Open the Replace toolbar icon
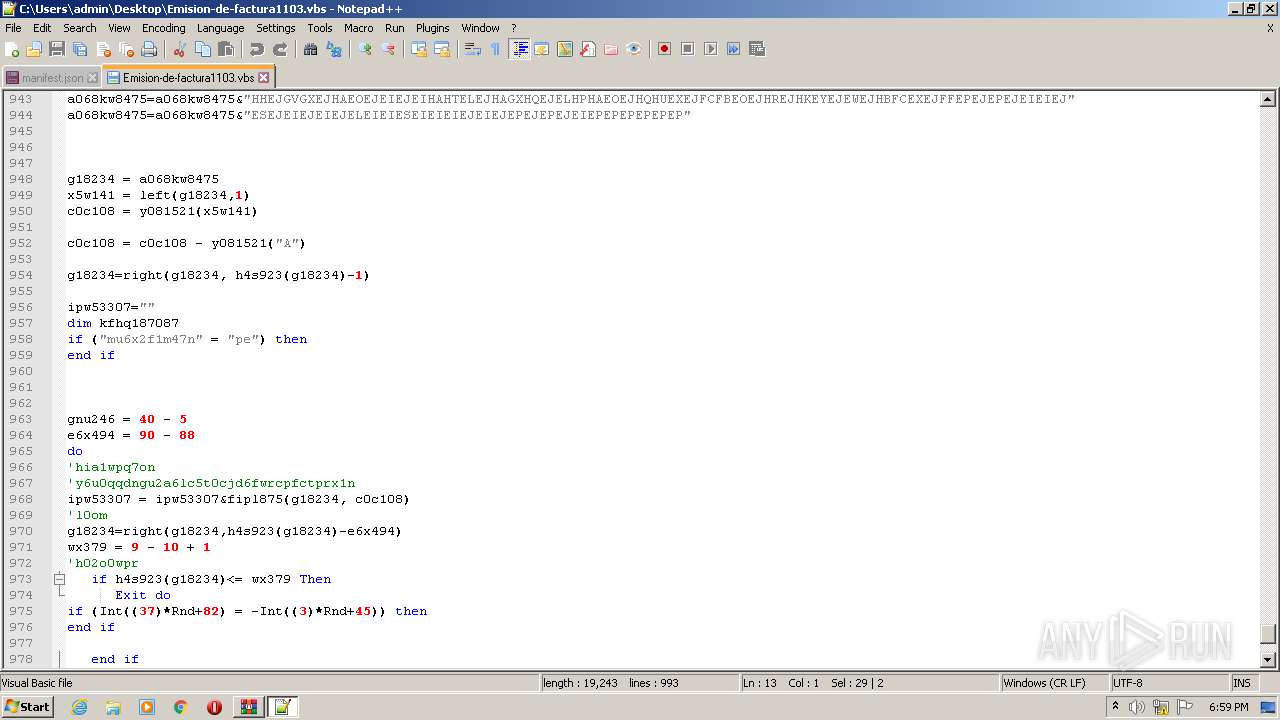This screenshot has height=720, width=1280. 334,49
